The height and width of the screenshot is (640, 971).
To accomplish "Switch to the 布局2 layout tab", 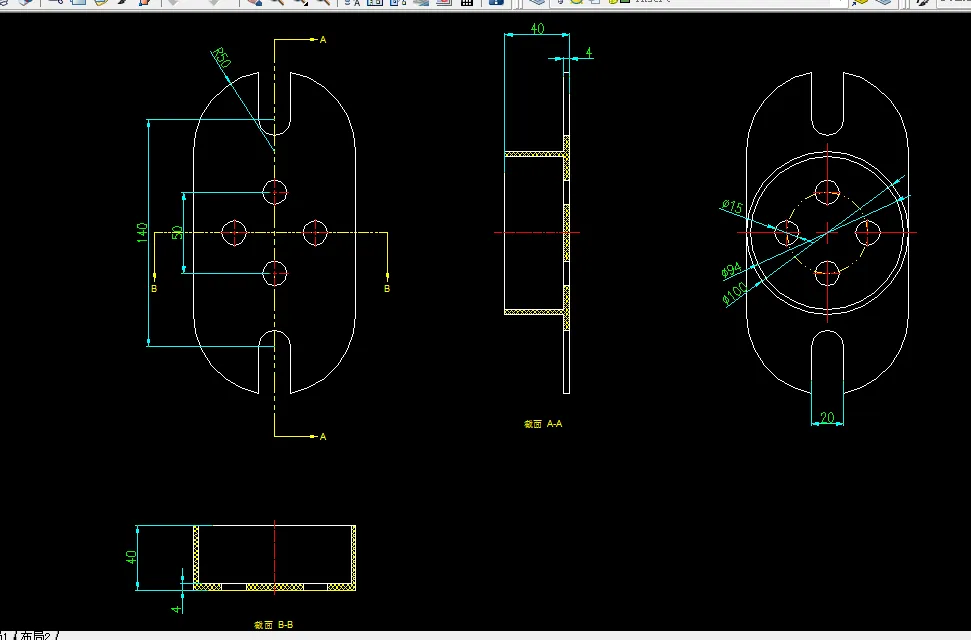I will 35,636.
